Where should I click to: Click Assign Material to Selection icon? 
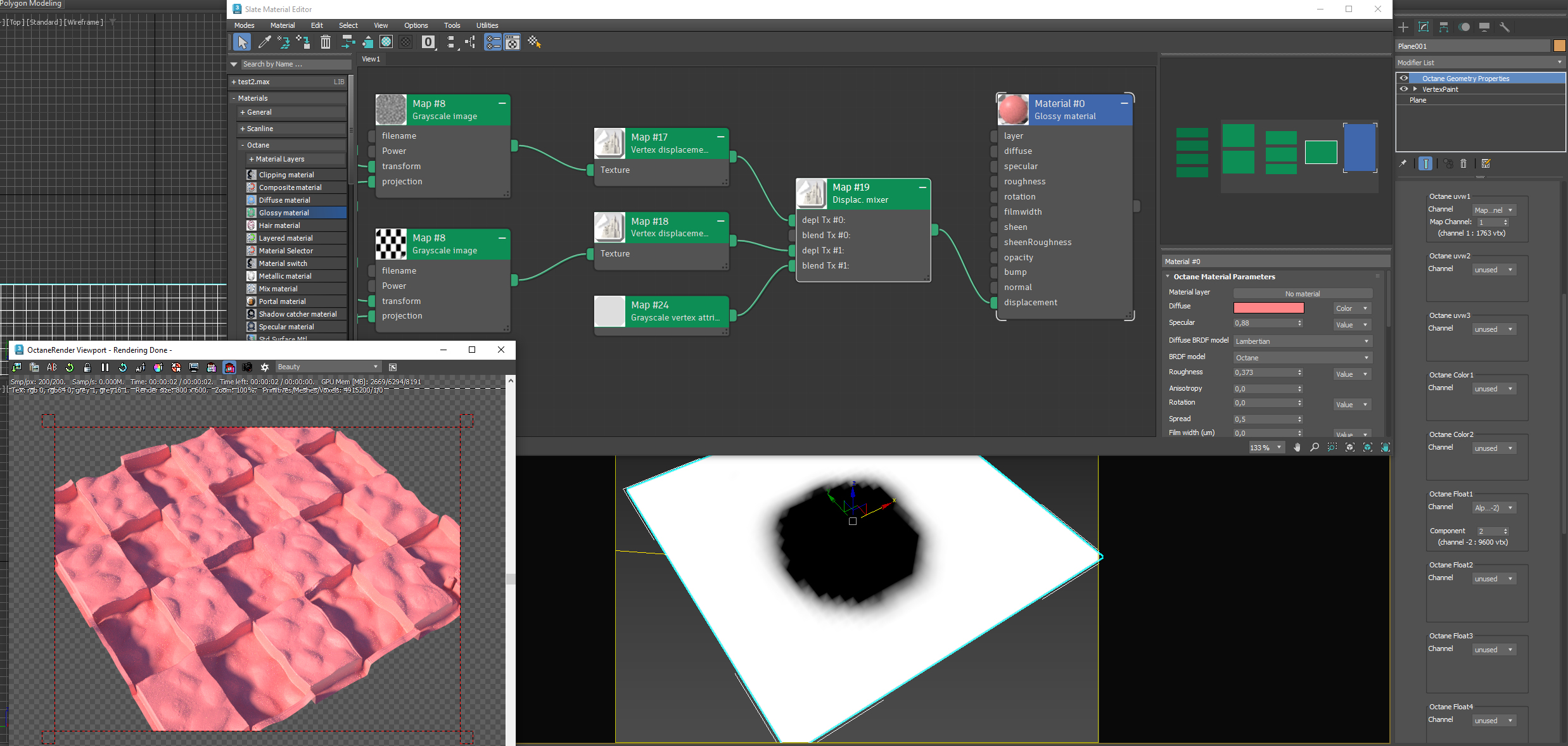[x=303, y=42]
